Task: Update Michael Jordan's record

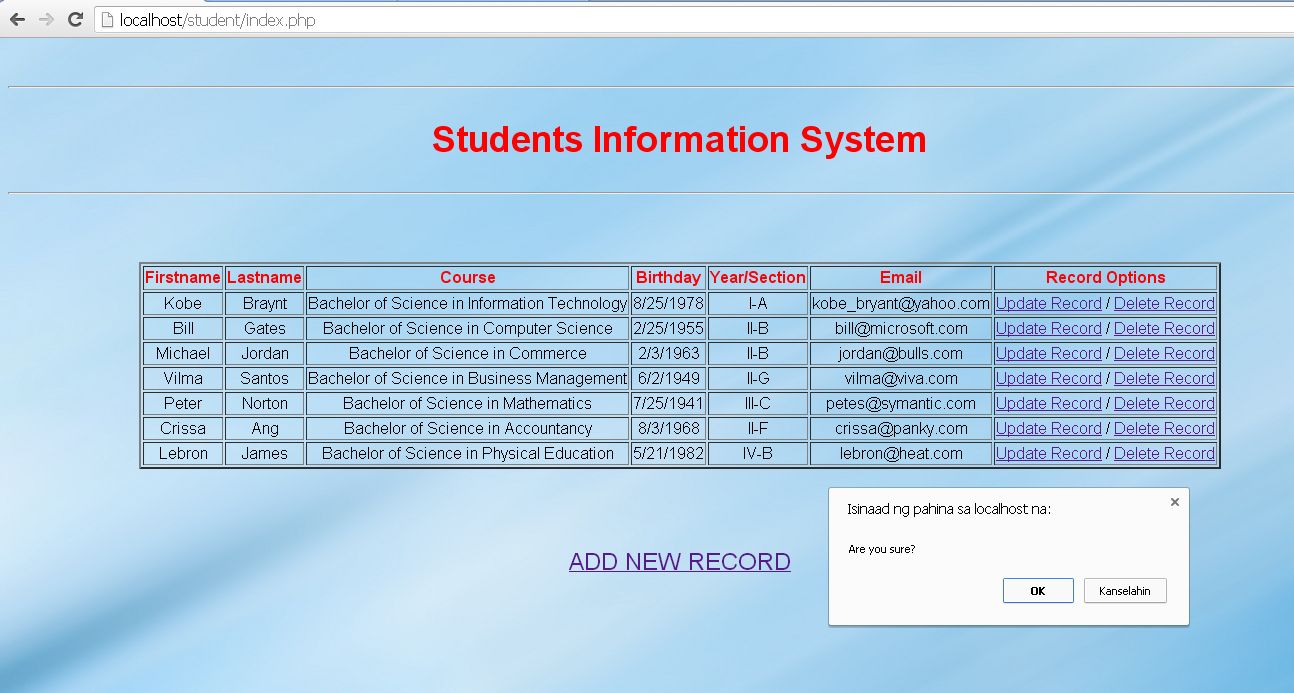Action: 1048,353
